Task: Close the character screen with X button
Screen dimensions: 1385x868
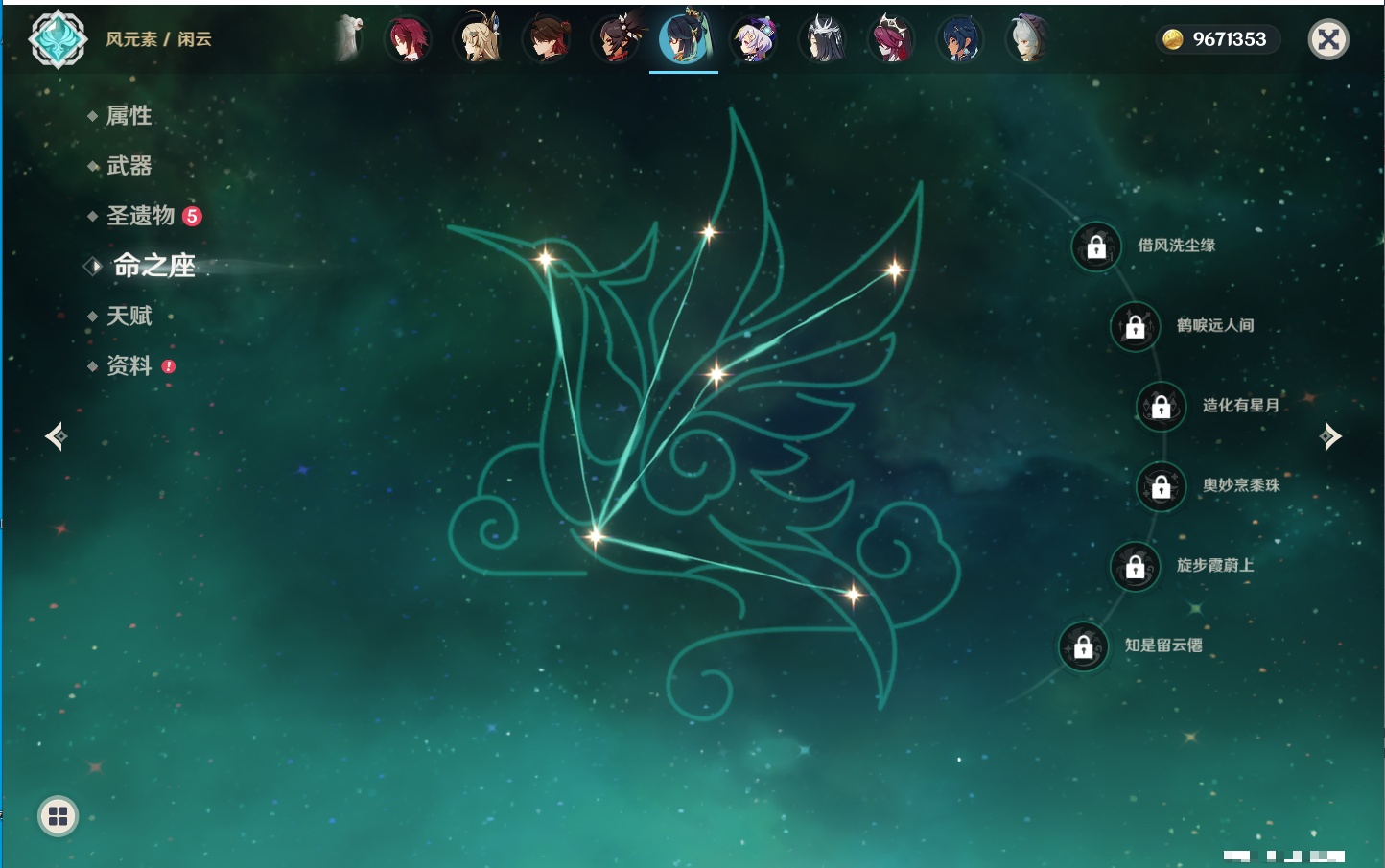Action: pos(1328,39)
